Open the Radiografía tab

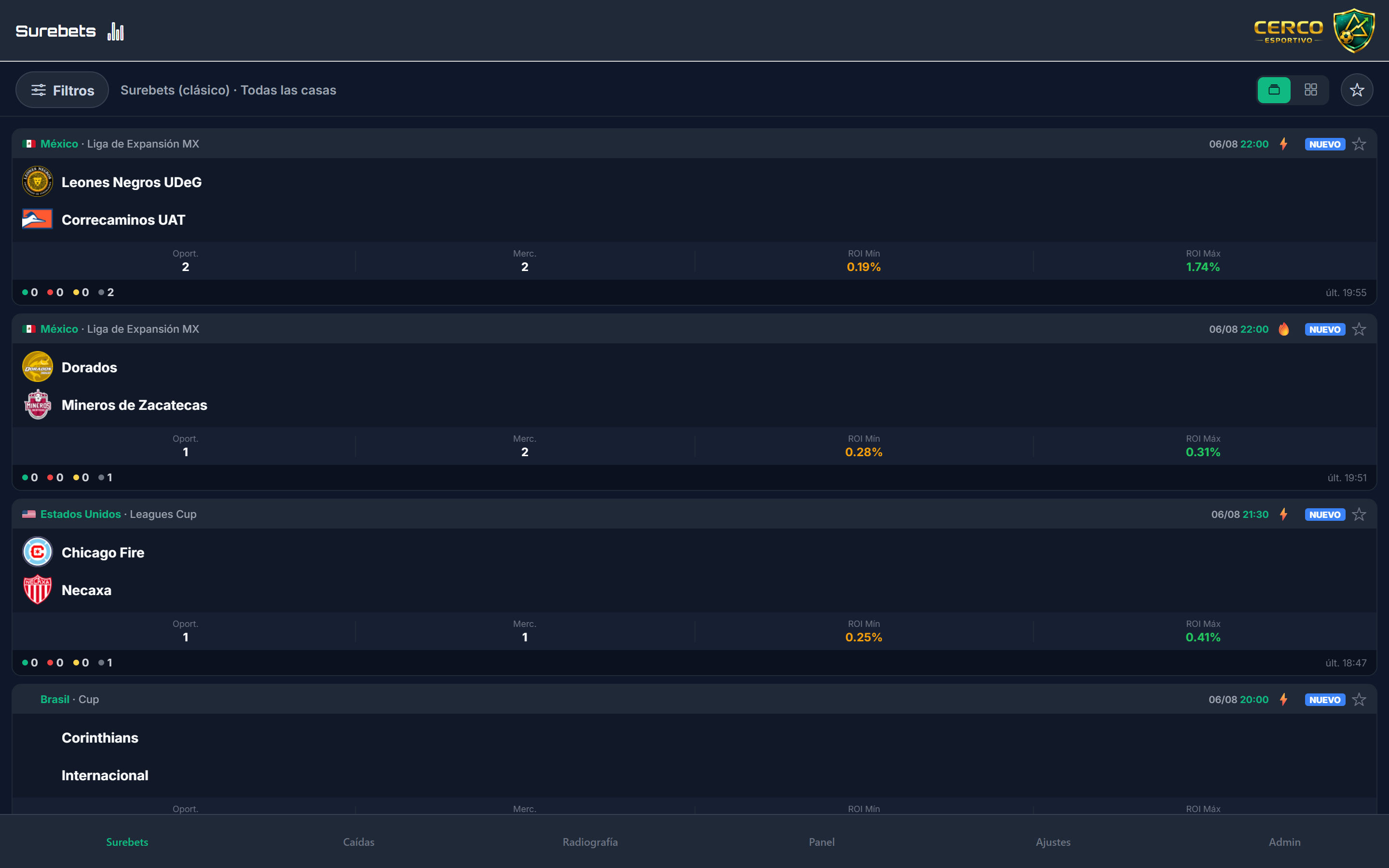tap(590, 842)
